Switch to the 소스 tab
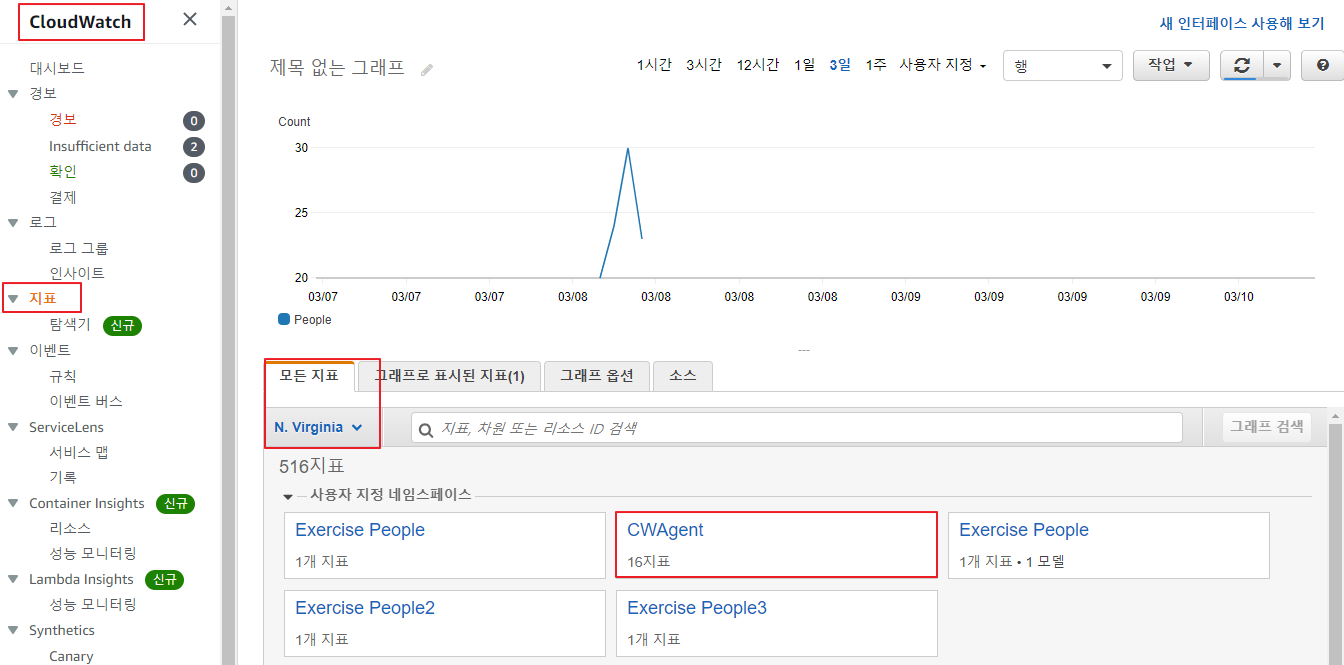The width and height of the screenshot is (1344, 665). pyautogui.click(x=682, y=376)
